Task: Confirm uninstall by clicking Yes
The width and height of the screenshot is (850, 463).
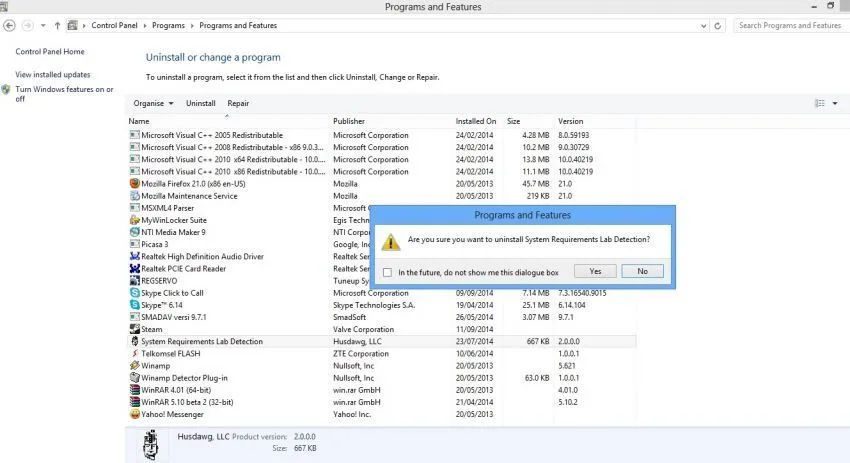Action: tap(595, 271)
